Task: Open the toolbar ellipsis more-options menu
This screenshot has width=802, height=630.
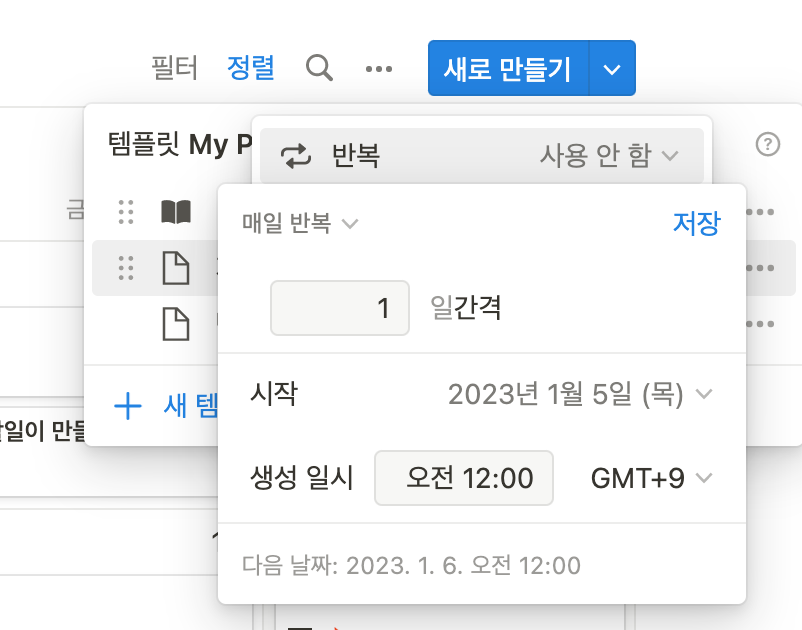Action: pos(379,68)
